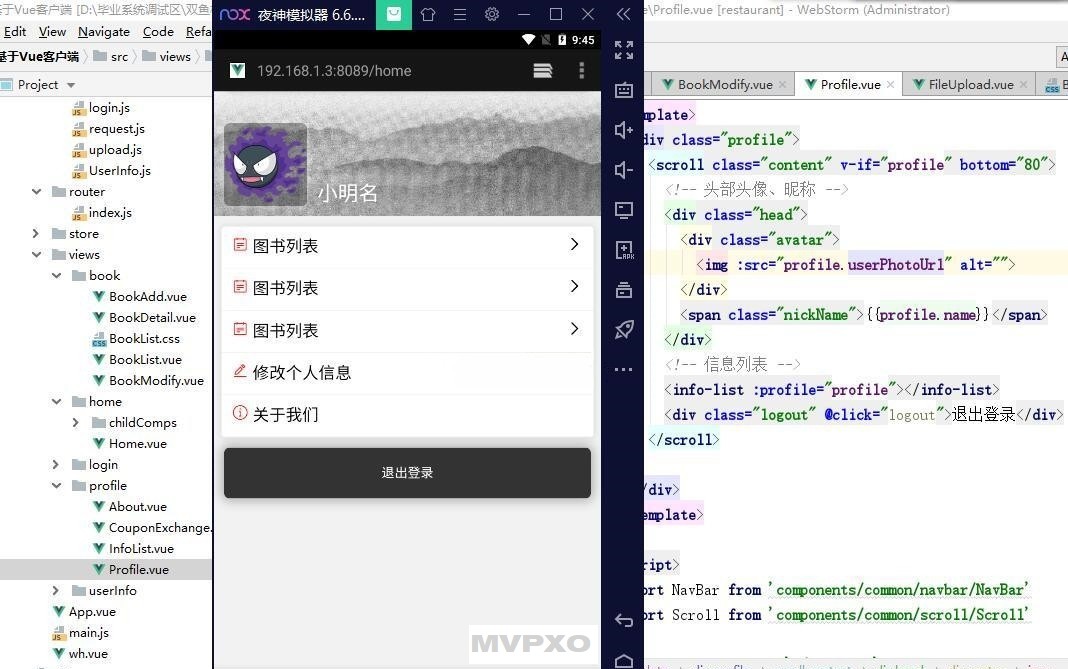Open browser tabs icon in emulator
The image size is (1068, 669).
pyautogui.click(x=543, y=71)
